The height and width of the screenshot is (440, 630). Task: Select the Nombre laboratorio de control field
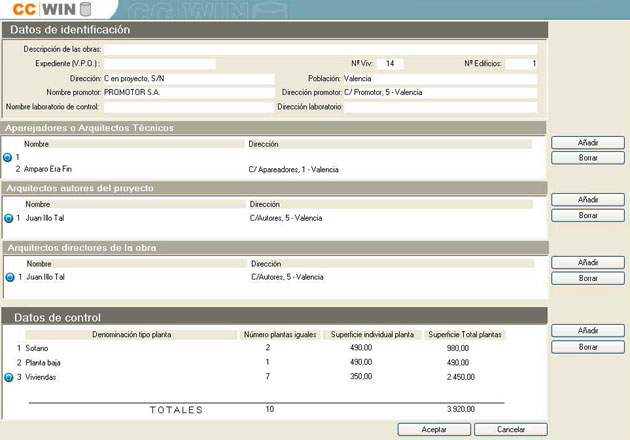[188, 107]
